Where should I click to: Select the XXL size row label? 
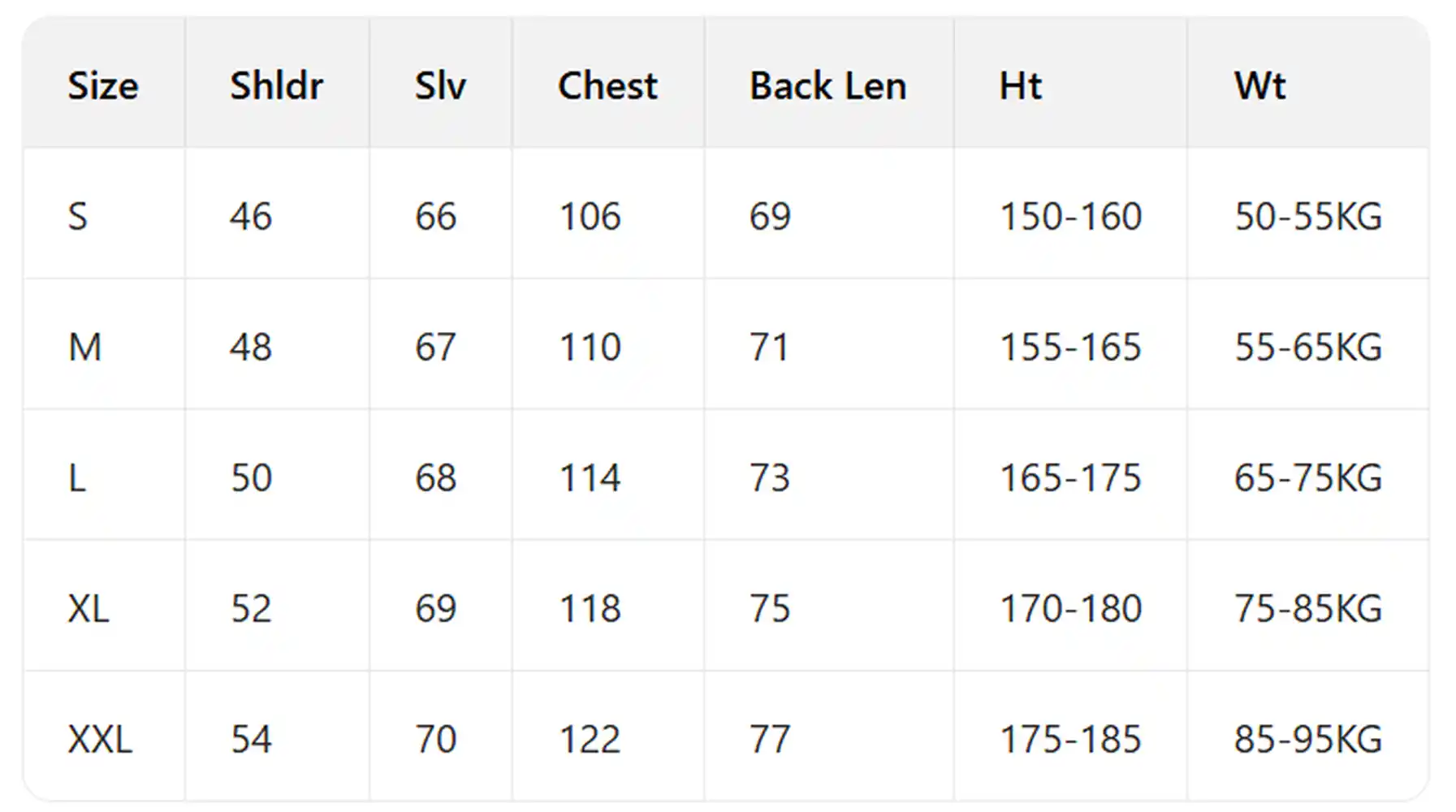pyautogui.click(x=99, y=740)
